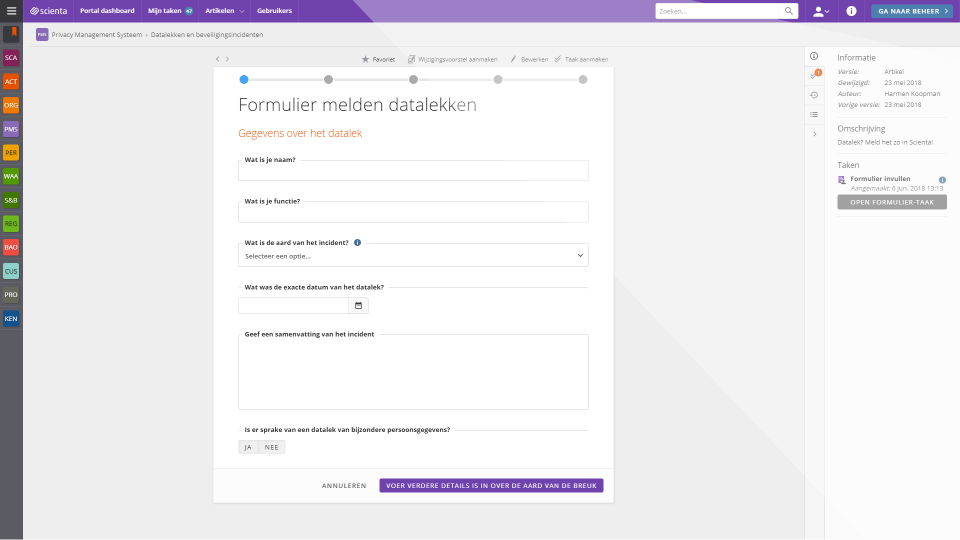Screen dimensions: 960x540
Task: Focus the Wat is je naam field
Action: tap(413, 170)
